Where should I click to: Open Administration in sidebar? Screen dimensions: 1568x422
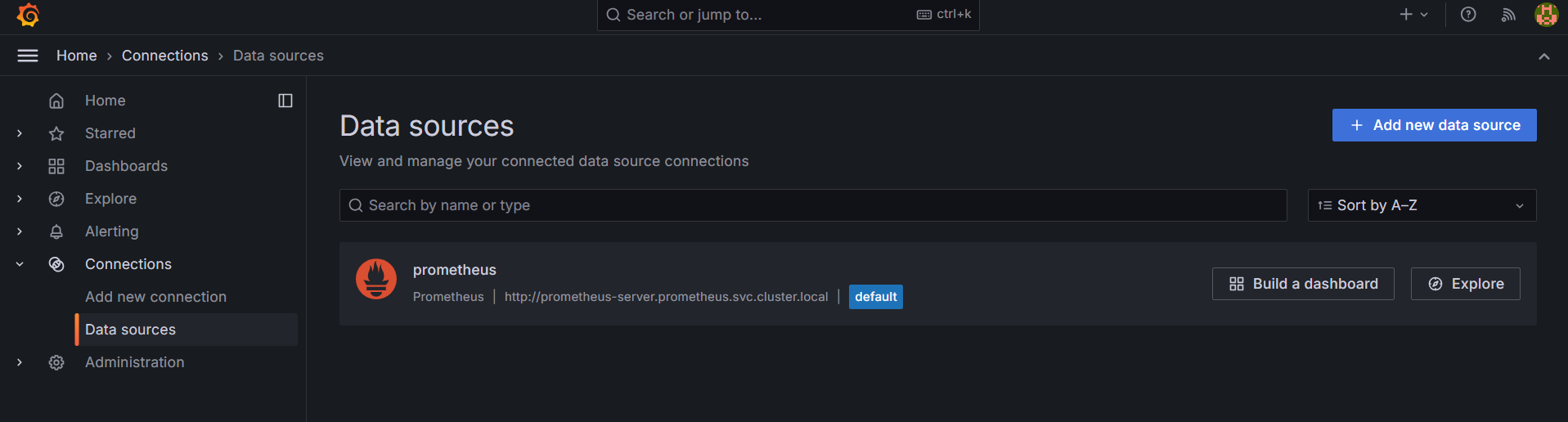[x=135, y=362]
